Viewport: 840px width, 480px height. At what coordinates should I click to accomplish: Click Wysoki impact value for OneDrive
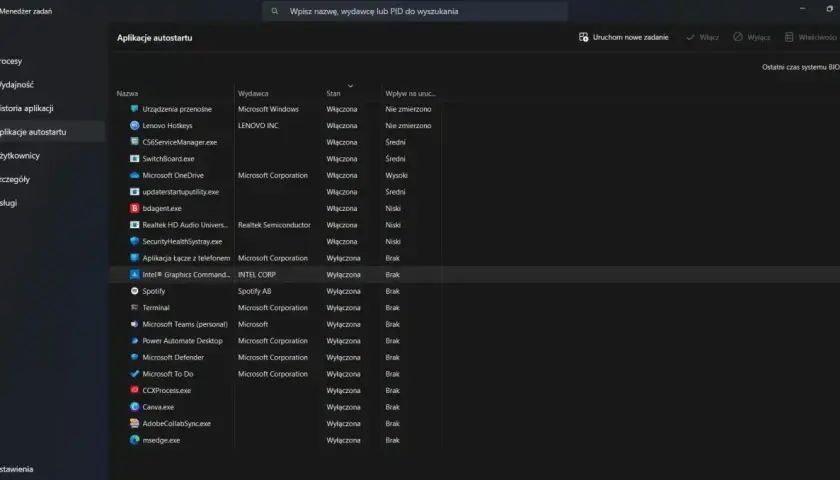pos(396,175)
